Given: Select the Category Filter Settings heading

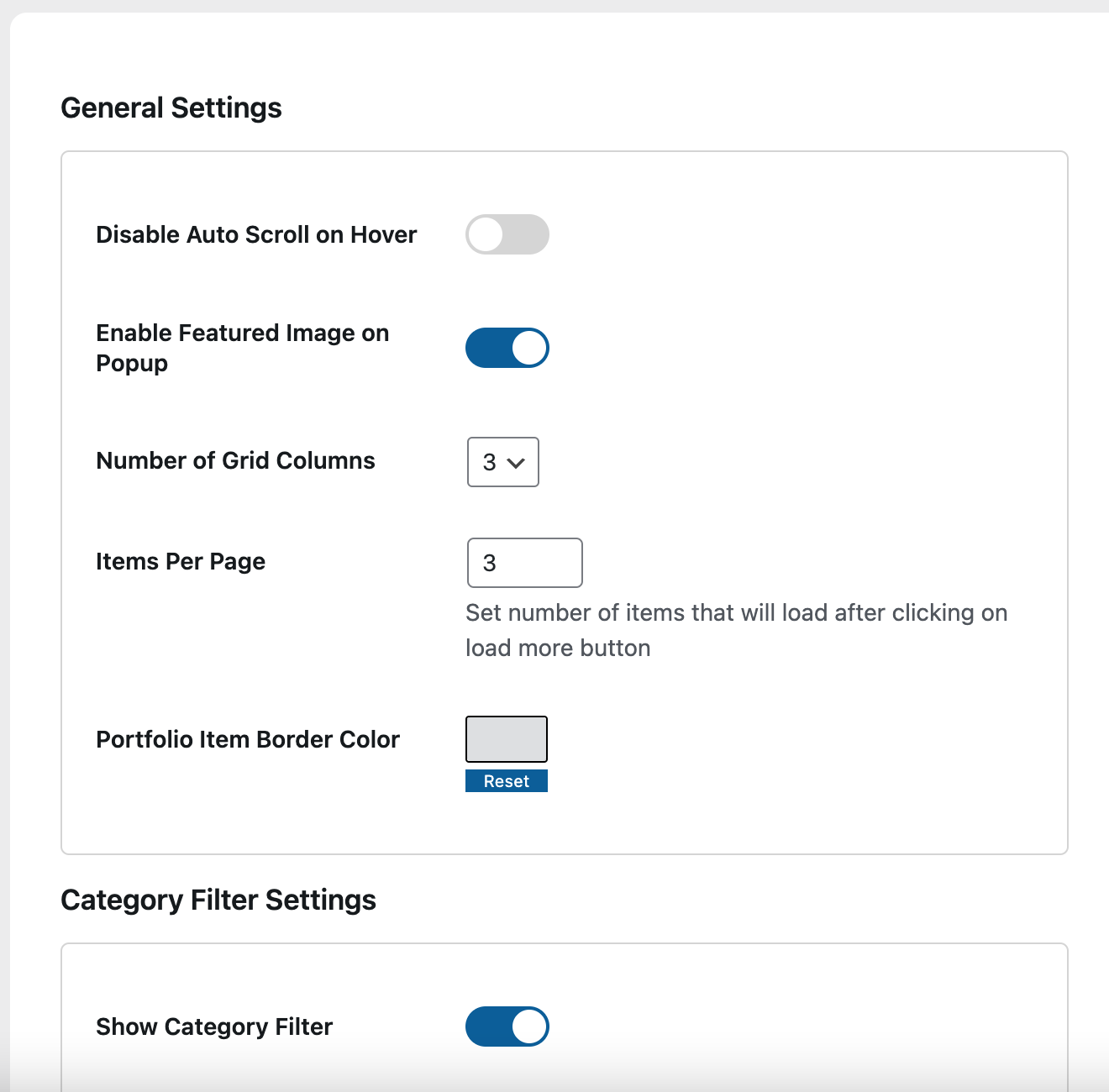Looking at the screenshot, I should tap(218, 900).
